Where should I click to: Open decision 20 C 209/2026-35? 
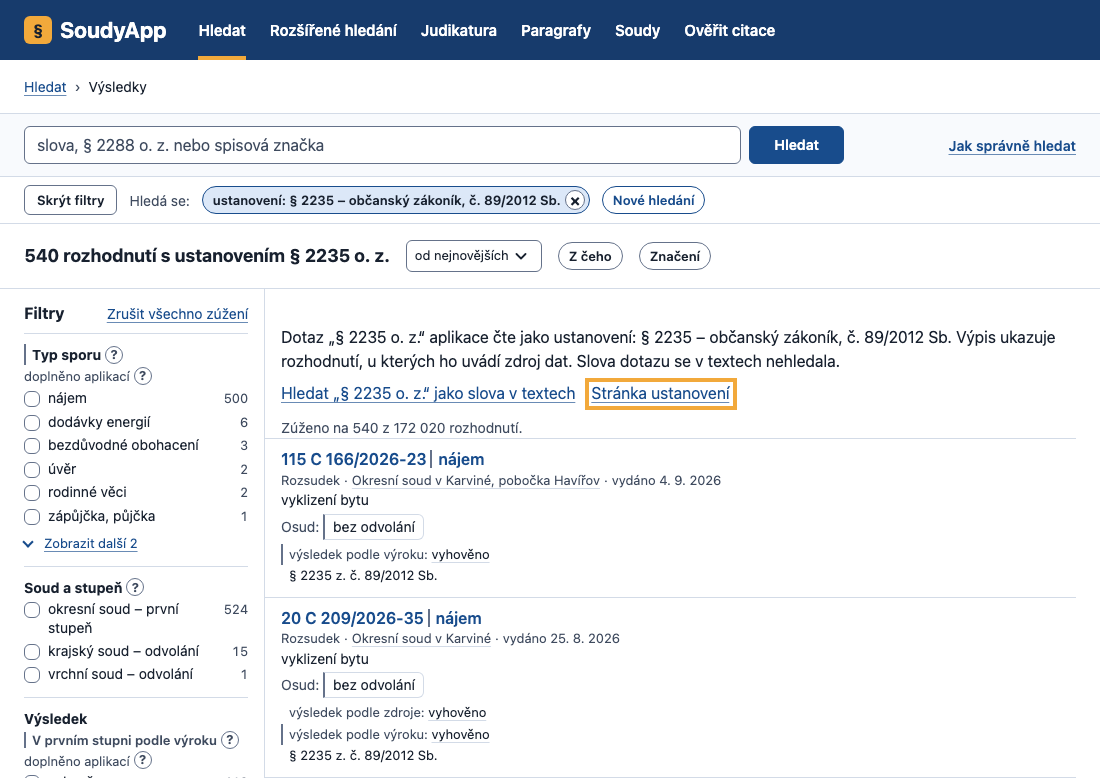pos(352,618)
